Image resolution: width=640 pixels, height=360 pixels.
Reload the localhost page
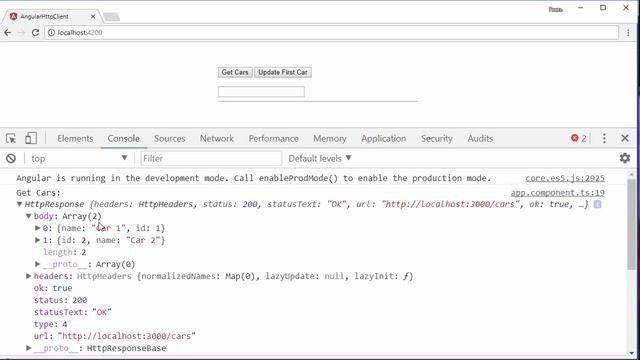[36, 33]
